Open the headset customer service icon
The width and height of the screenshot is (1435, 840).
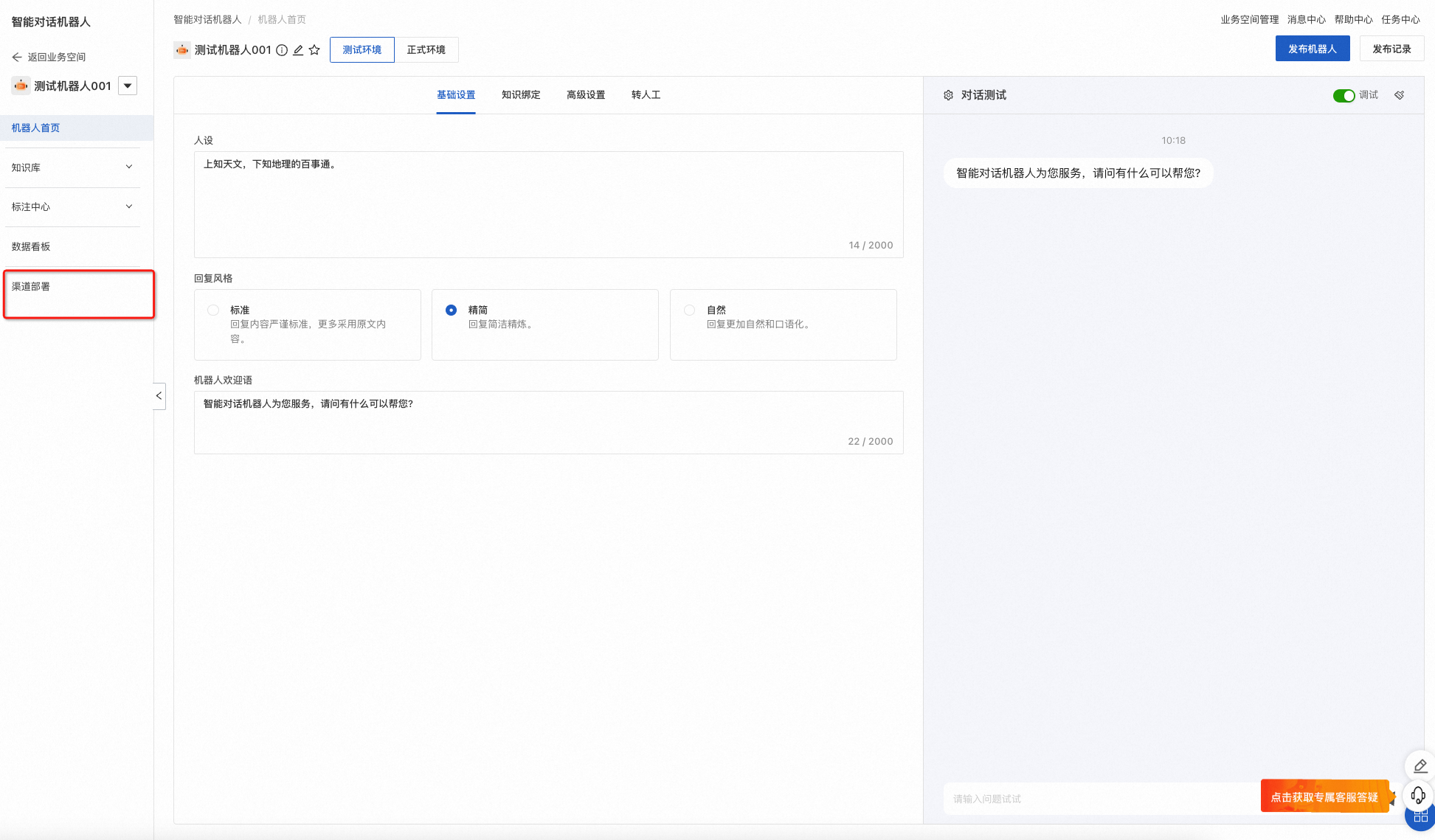pyautogui.click(x=1418, y=795)
